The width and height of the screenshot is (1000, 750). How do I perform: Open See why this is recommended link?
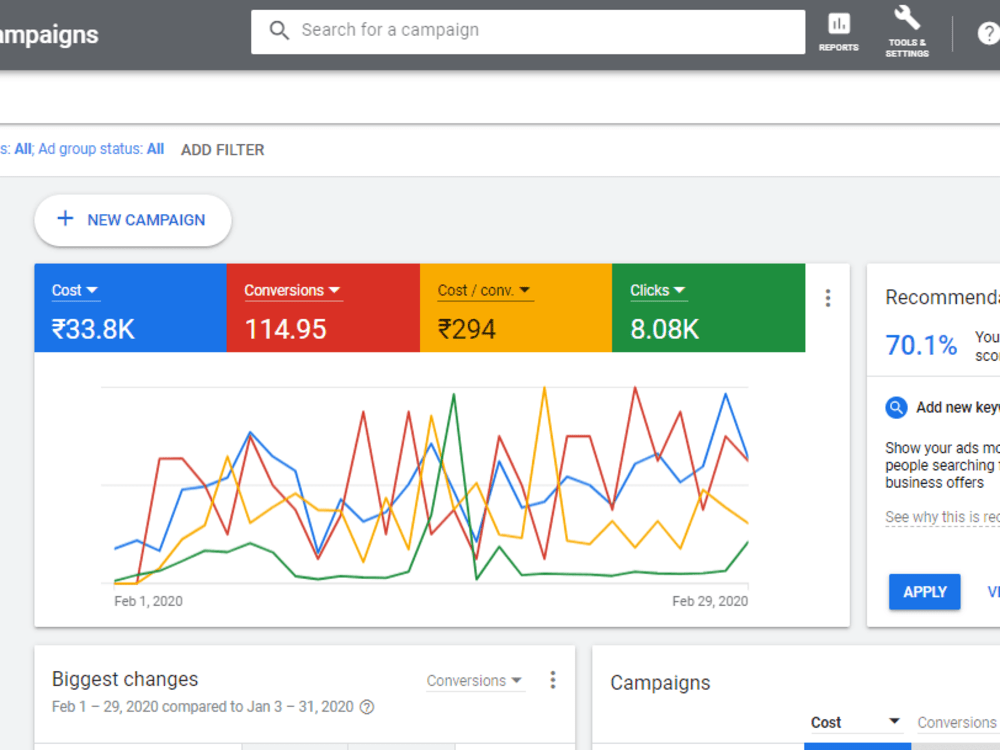coord(943,517)
